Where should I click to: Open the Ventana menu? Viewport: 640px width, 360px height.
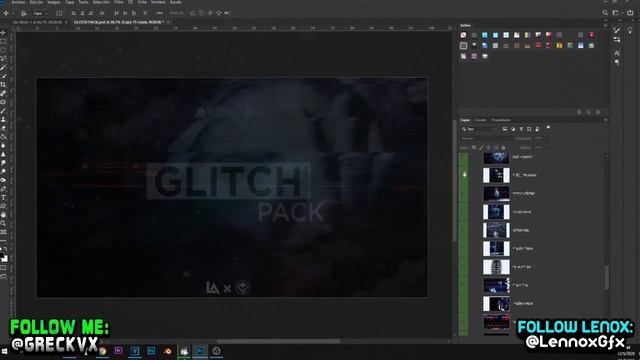pyautogui.click(x=158, y=2)
